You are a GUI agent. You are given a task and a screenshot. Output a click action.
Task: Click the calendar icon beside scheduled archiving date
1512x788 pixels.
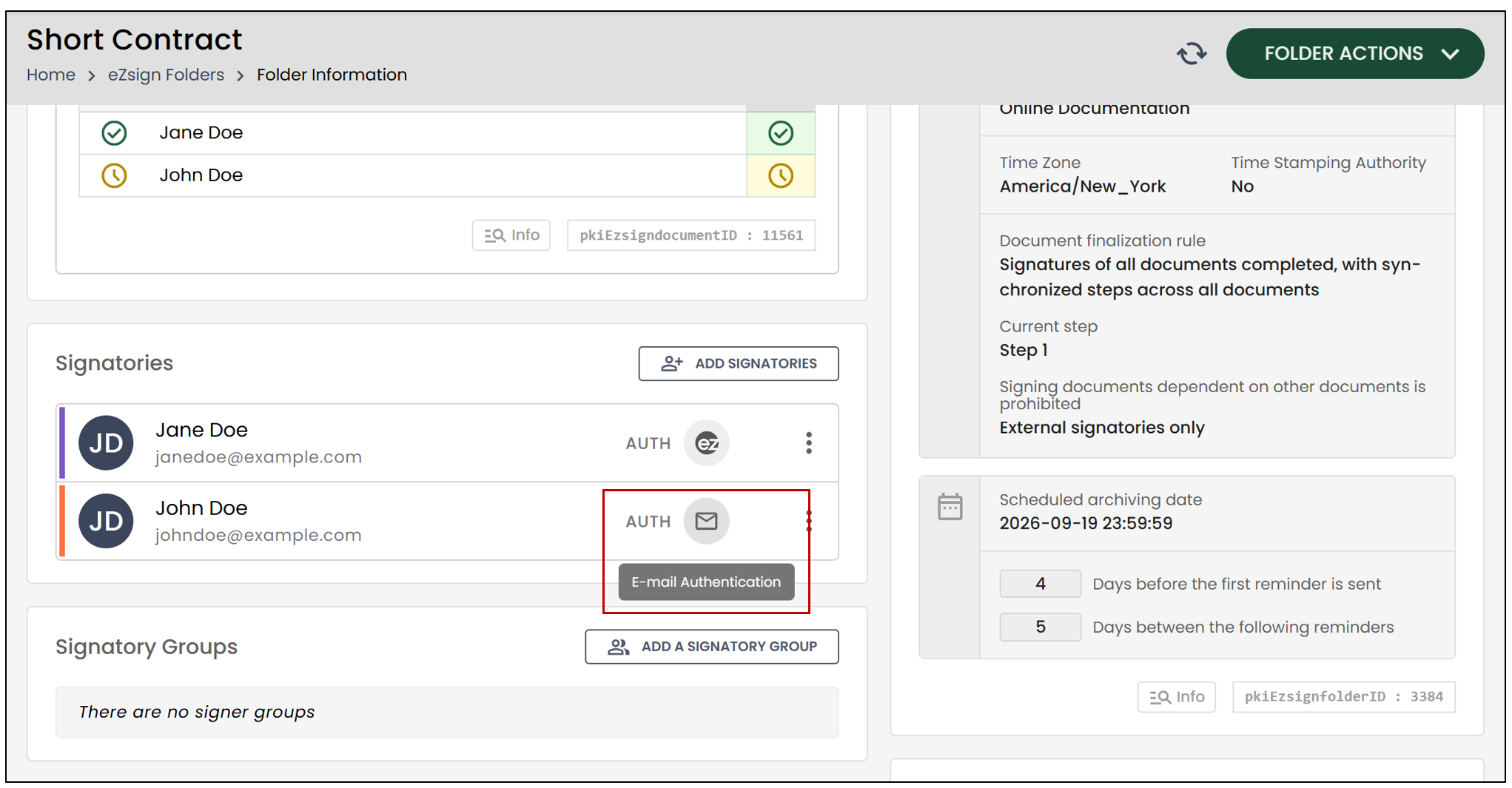click(950, 507)
